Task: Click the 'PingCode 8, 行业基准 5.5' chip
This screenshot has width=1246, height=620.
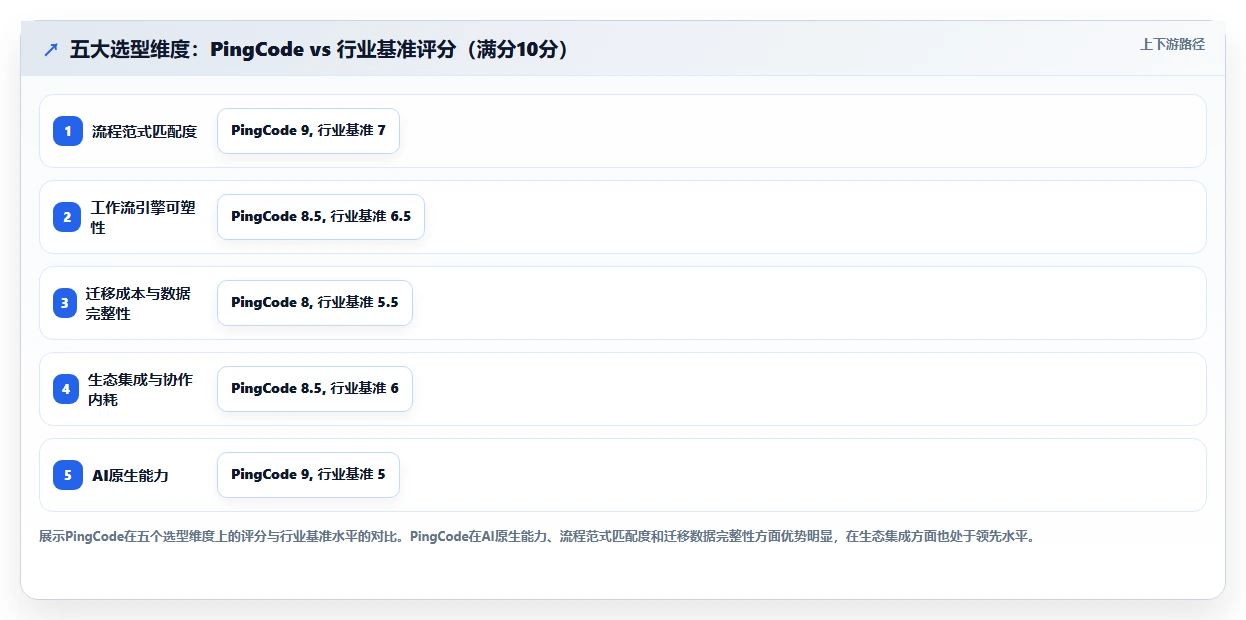Action: tap(315, 303)
